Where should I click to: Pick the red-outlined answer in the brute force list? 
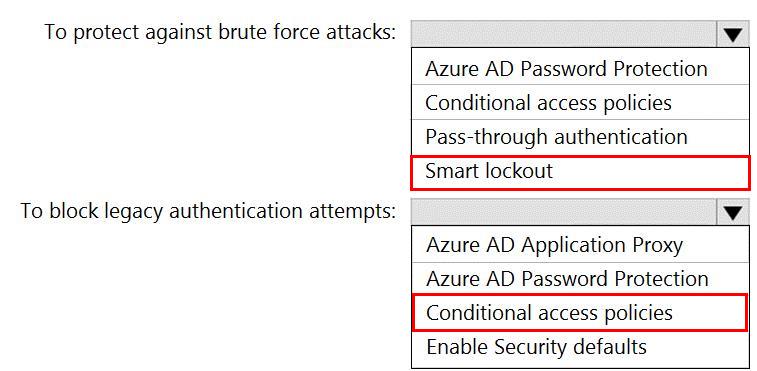point(580,172)
